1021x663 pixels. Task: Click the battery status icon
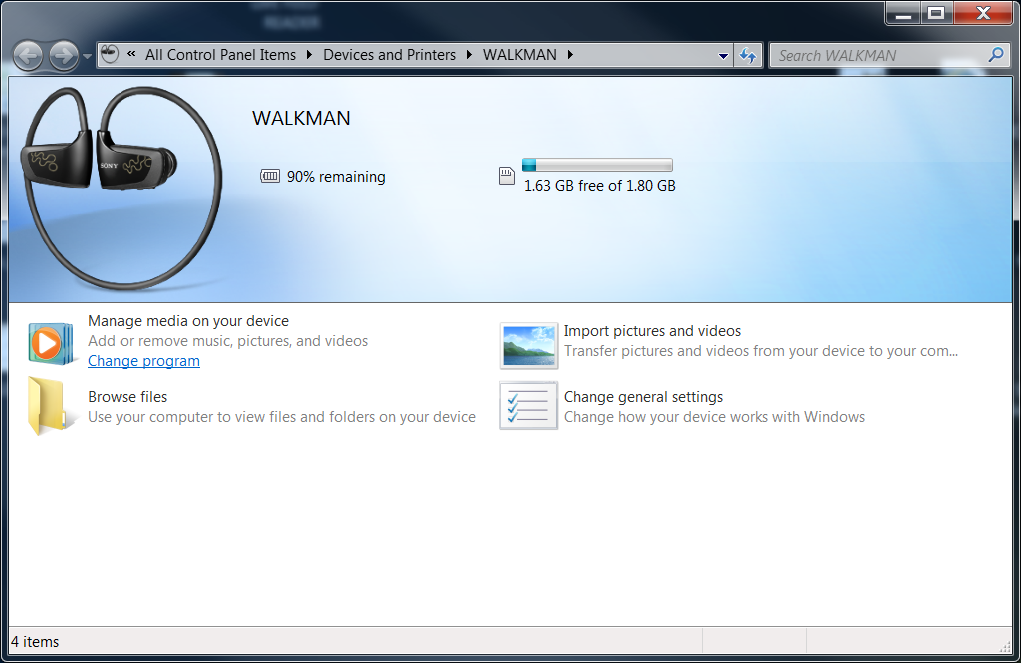pos(270,177)
